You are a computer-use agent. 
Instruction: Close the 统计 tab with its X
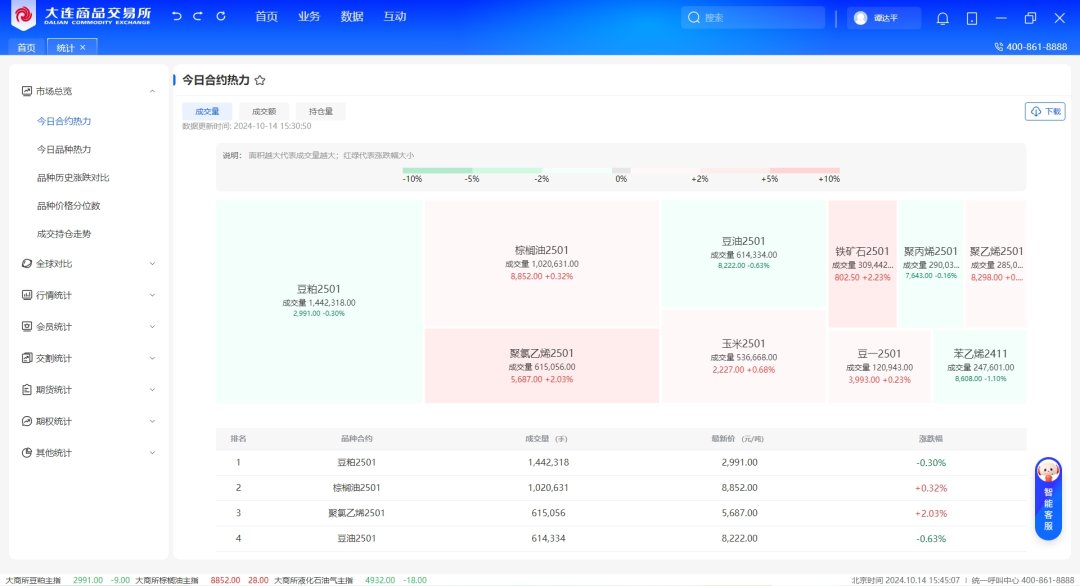point(83,47)
